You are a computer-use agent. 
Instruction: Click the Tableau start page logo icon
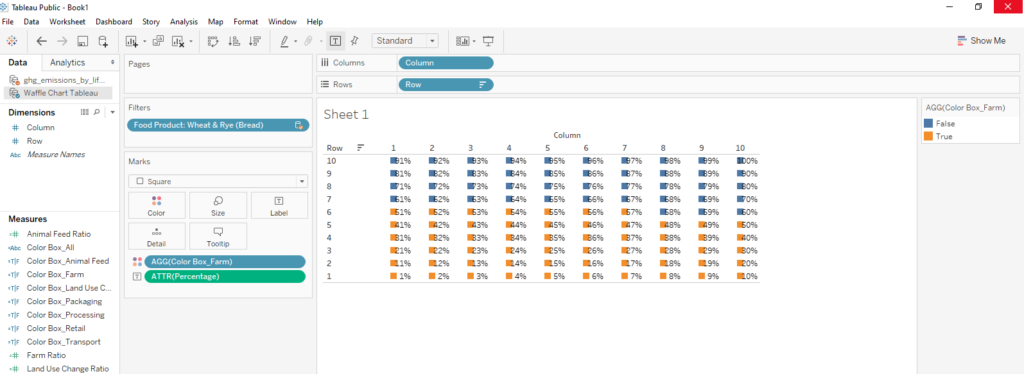point(12,40)
